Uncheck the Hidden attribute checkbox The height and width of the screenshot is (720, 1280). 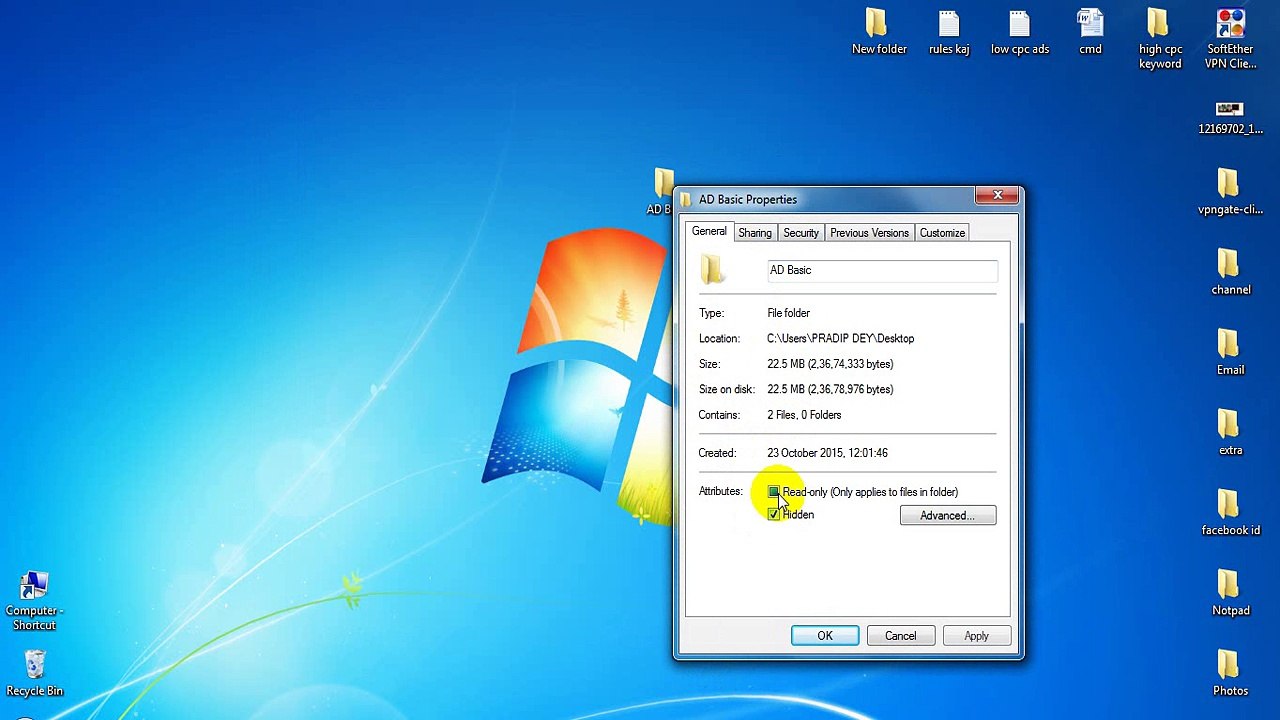tap(774, 514)
